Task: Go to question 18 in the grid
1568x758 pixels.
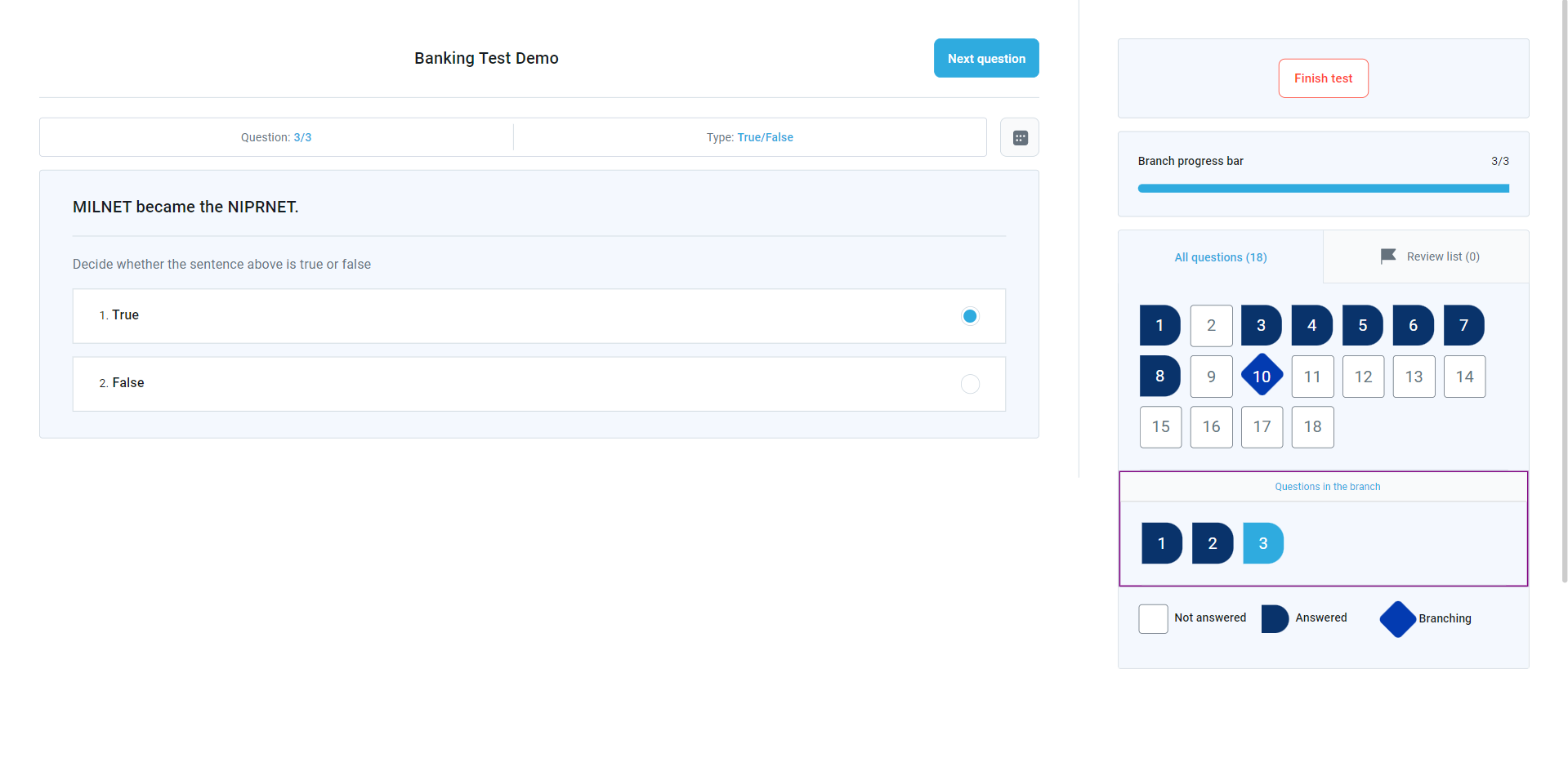Action: (1312, 426)
